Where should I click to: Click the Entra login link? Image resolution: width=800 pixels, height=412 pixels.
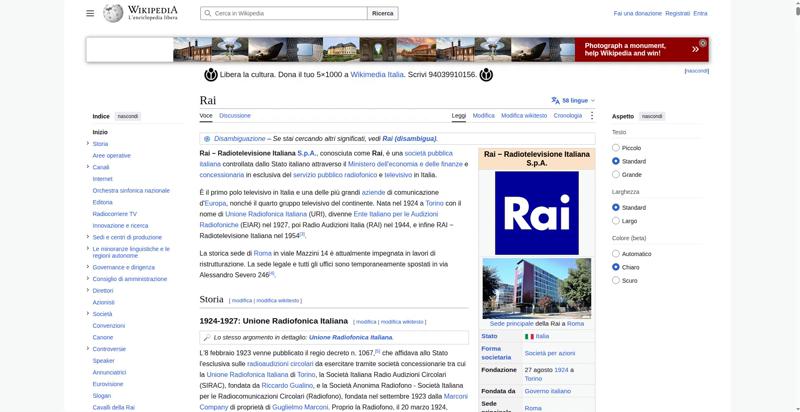[x=701, y=14]
